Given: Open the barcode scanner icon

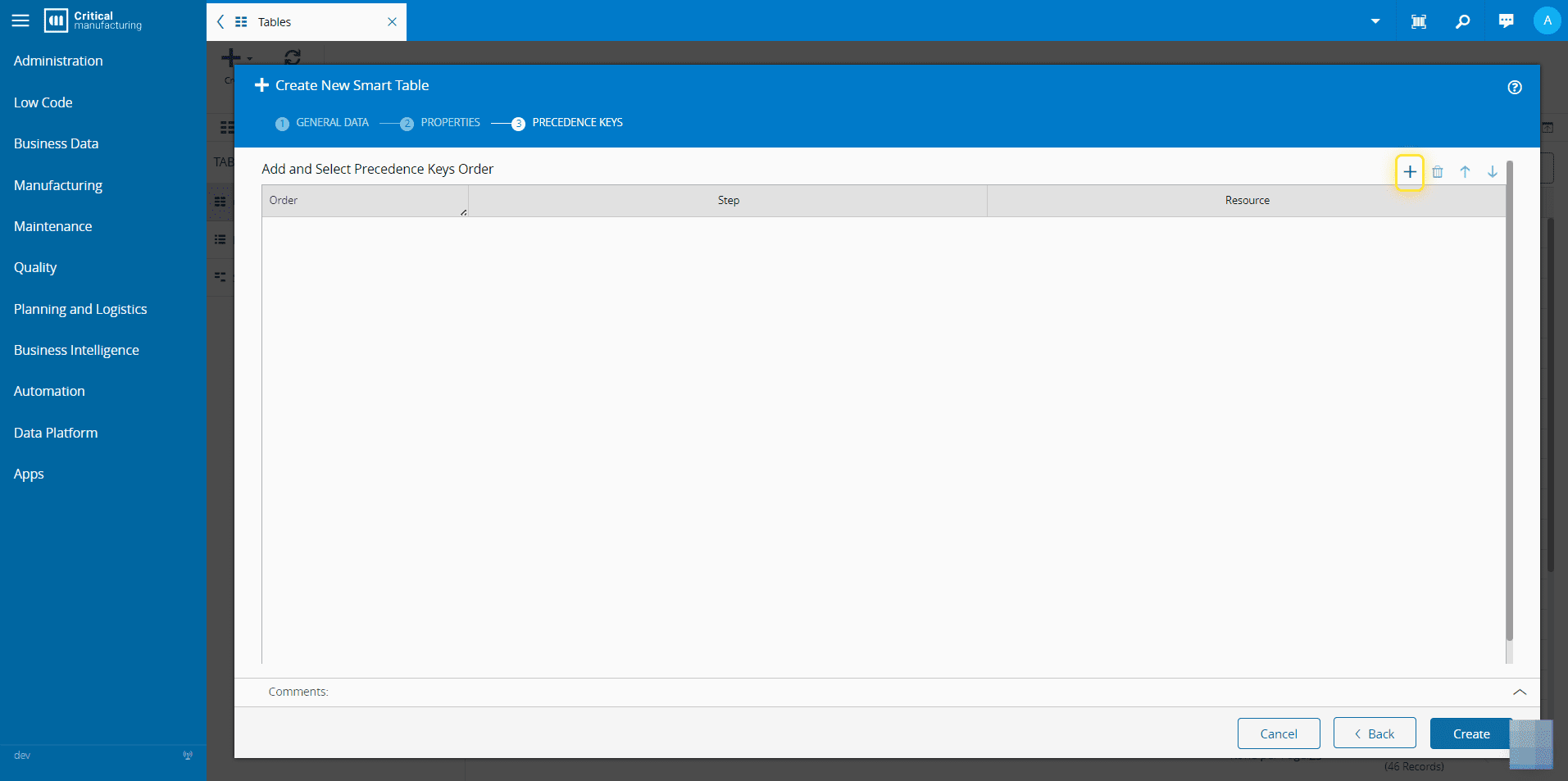Looking at the screenshot, I should click(1419, 21).
